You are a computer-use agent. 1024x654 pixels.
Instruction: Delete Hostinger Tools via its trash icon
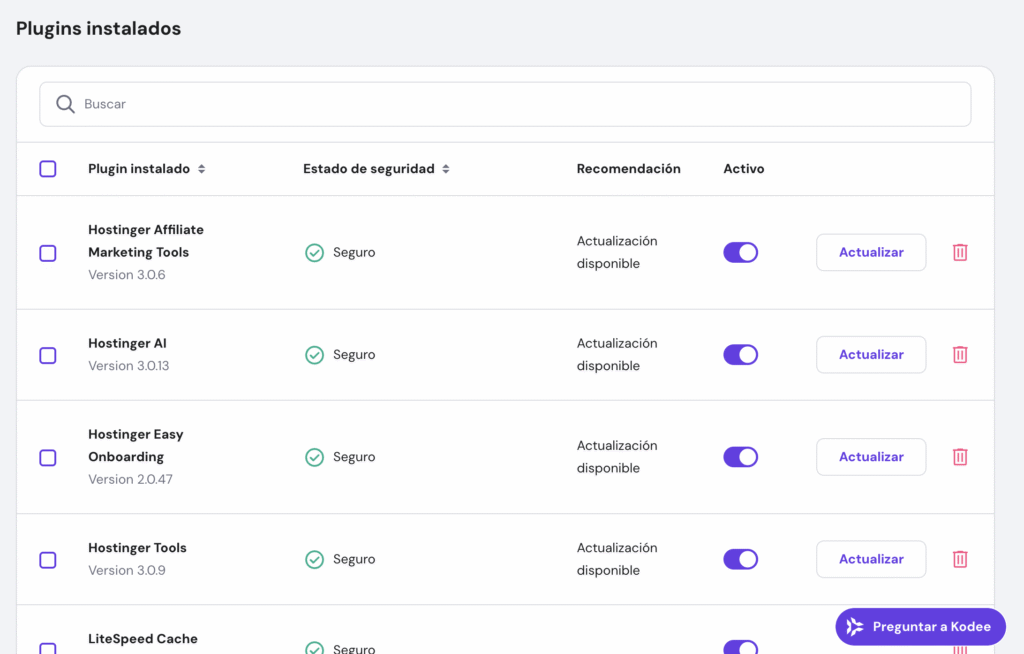pos(959,559)
